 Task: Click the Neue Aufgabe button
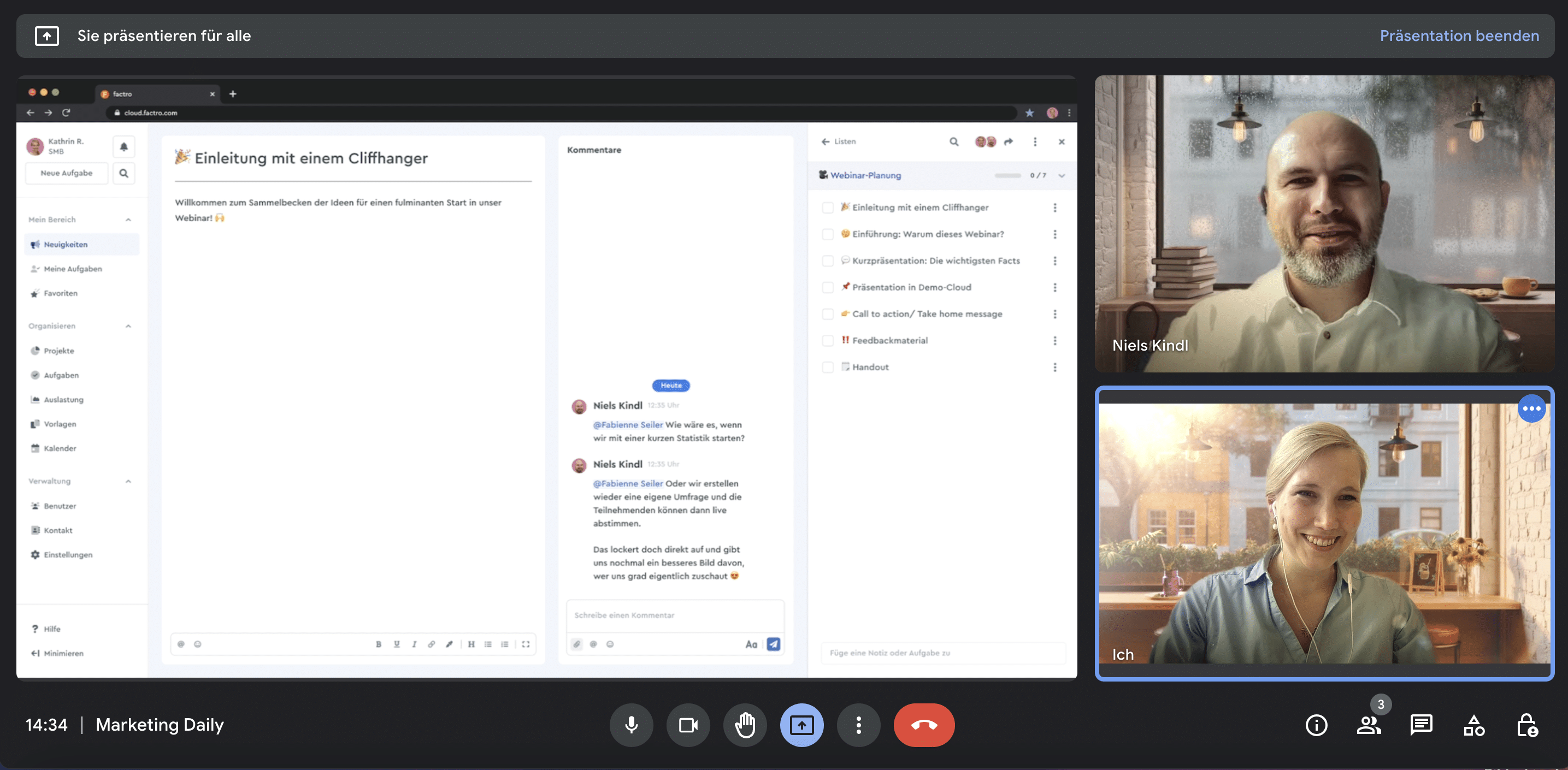66,173
